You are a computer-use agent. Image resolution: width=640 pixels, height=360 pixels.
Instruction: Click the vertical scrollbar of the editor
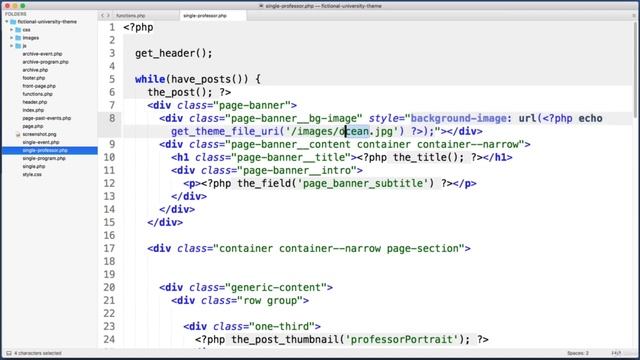tap(636, 69)
